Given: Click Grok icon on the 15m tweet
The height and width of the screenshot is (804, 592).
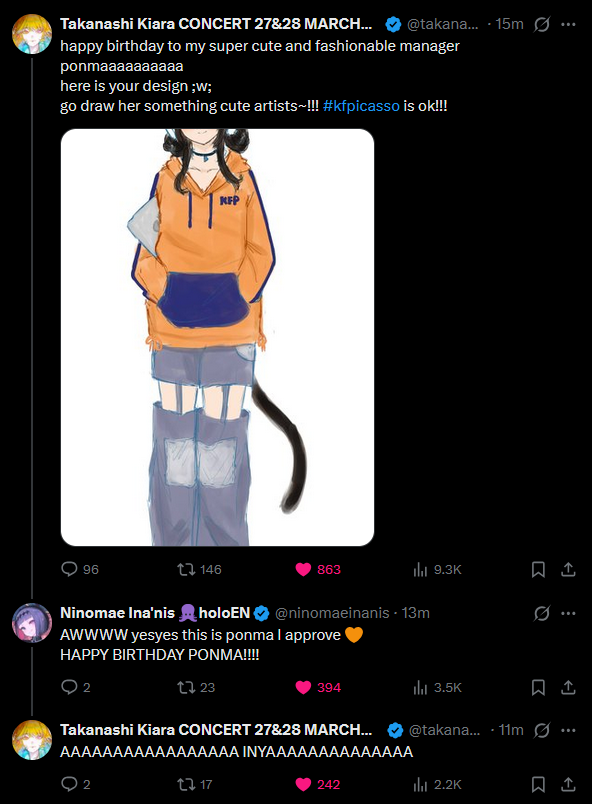Looking at the screenshot, I should point(542,24).
